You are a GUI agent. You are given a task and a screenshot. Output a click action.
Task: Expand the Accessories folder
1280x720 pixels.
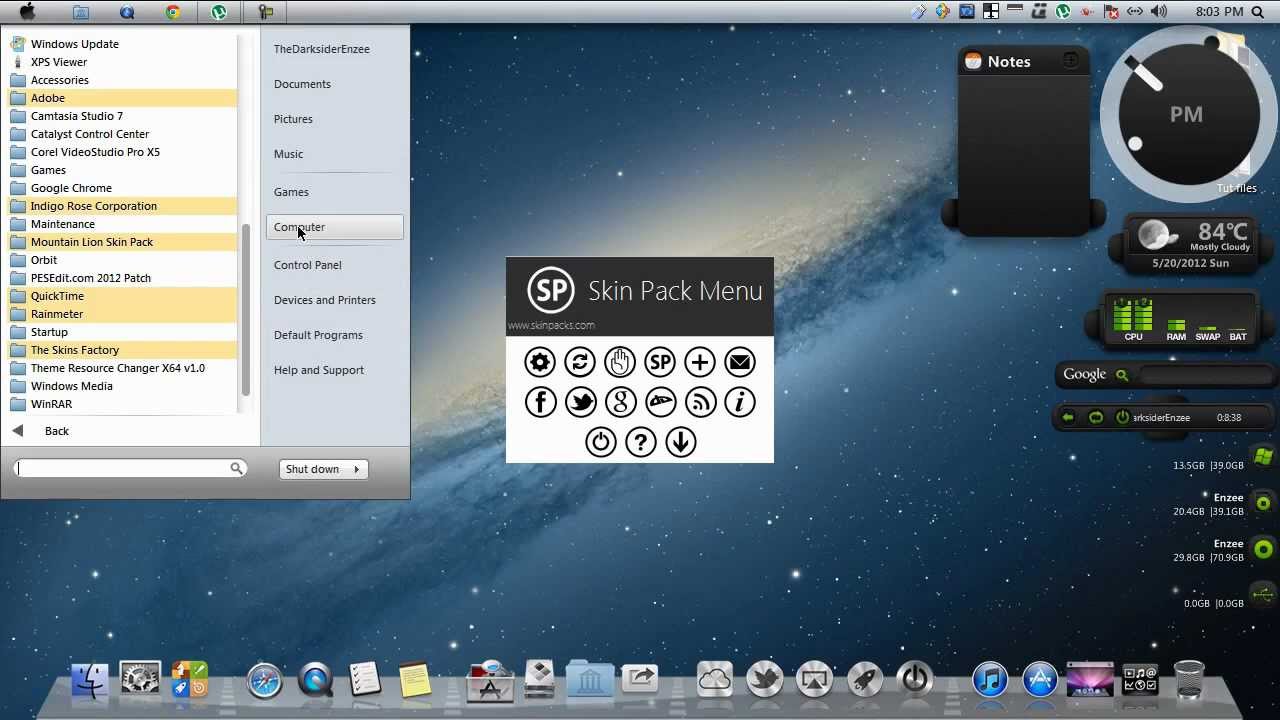point(122,80)
